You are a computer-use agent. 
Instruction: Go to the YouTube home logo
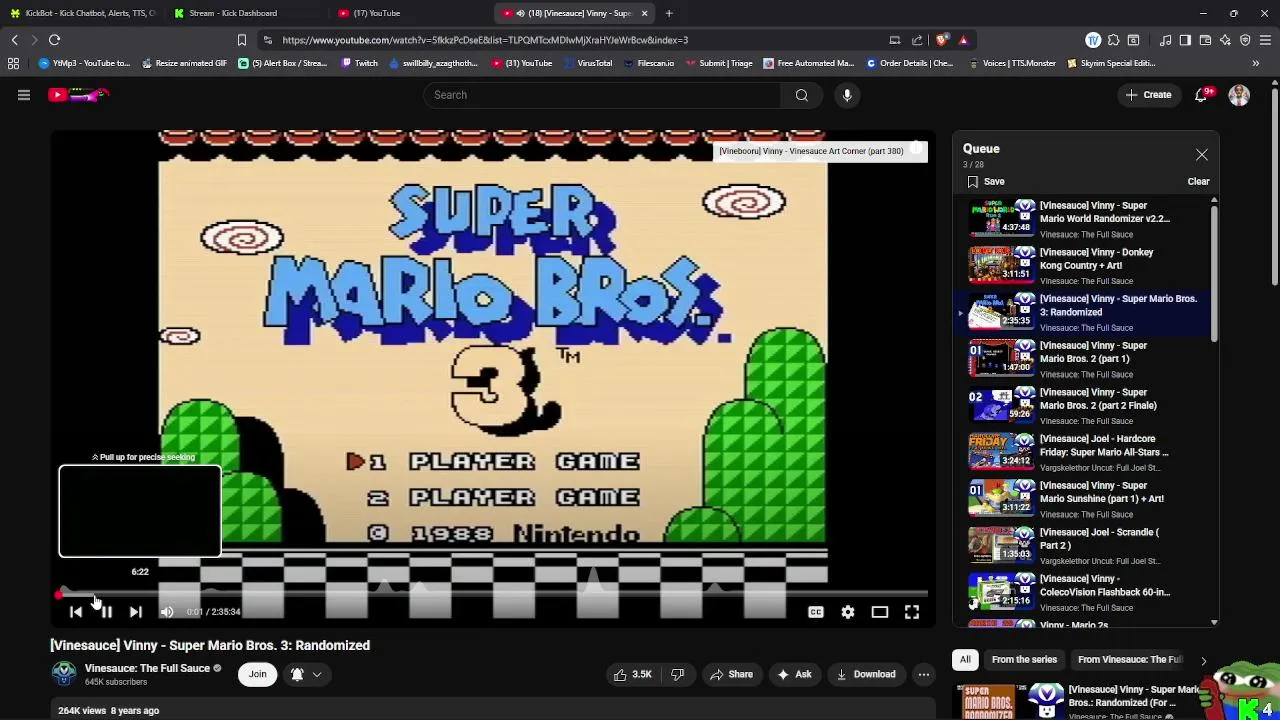(x=78, y=95)
